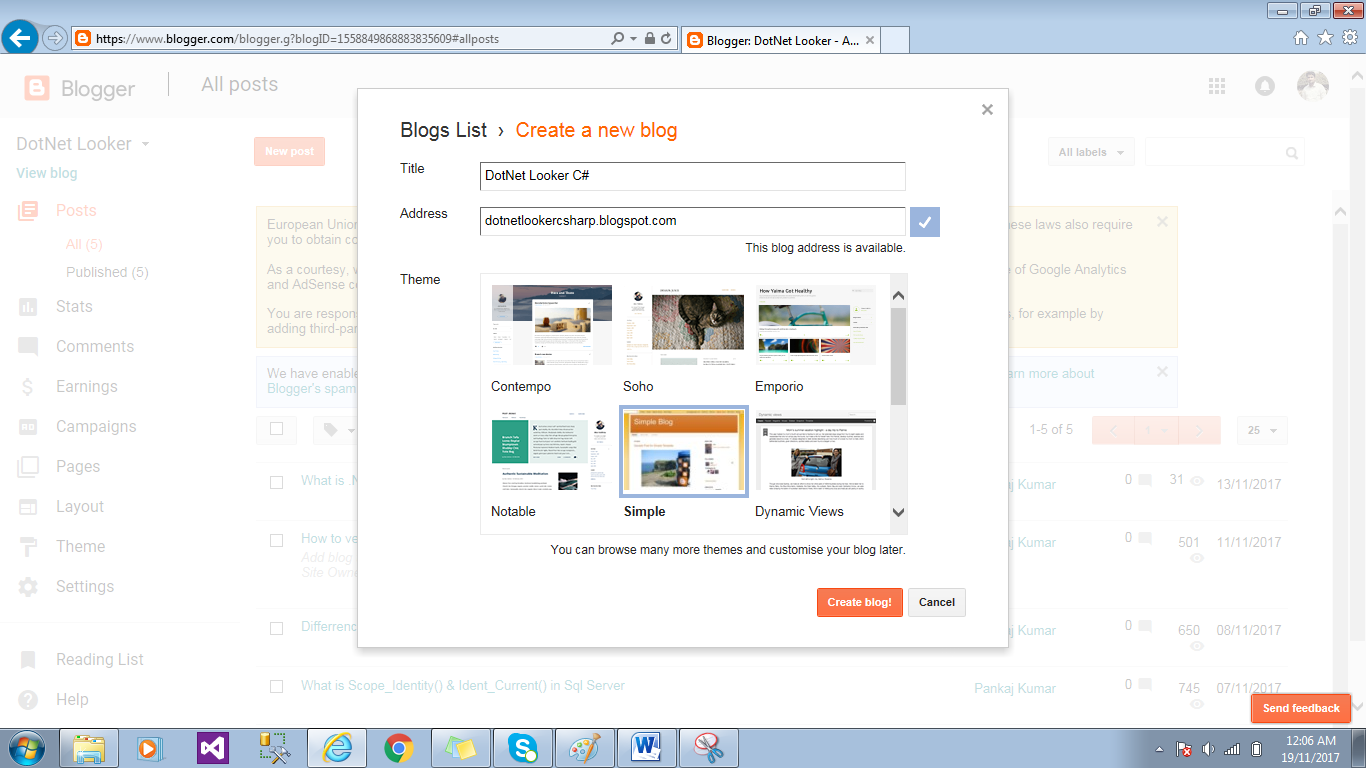Open the browser Tools gear icon

click(x=1350, y=38)
